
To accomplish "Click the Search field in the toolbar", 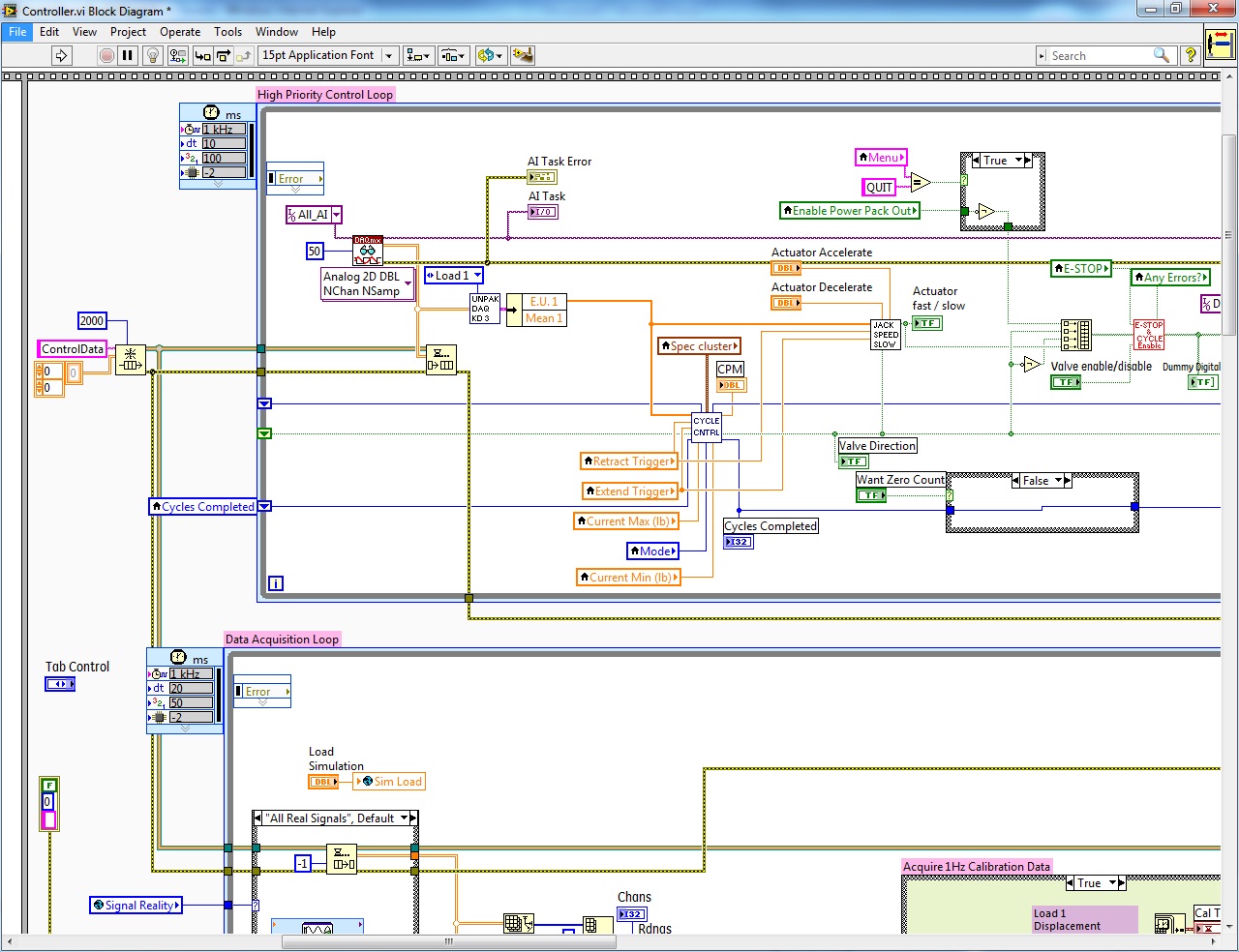I will tap(1105, 55).
